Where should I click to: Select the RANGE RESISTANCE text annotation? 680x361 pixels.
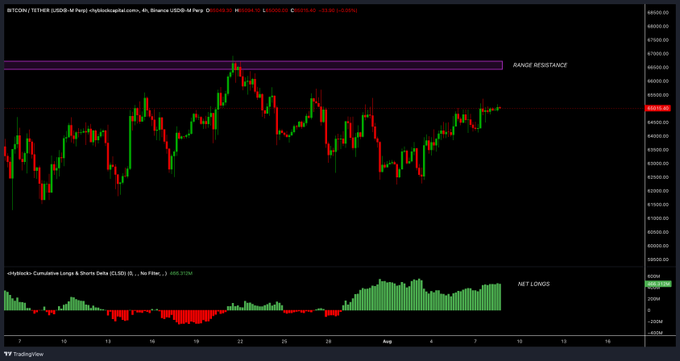point(540,65)
